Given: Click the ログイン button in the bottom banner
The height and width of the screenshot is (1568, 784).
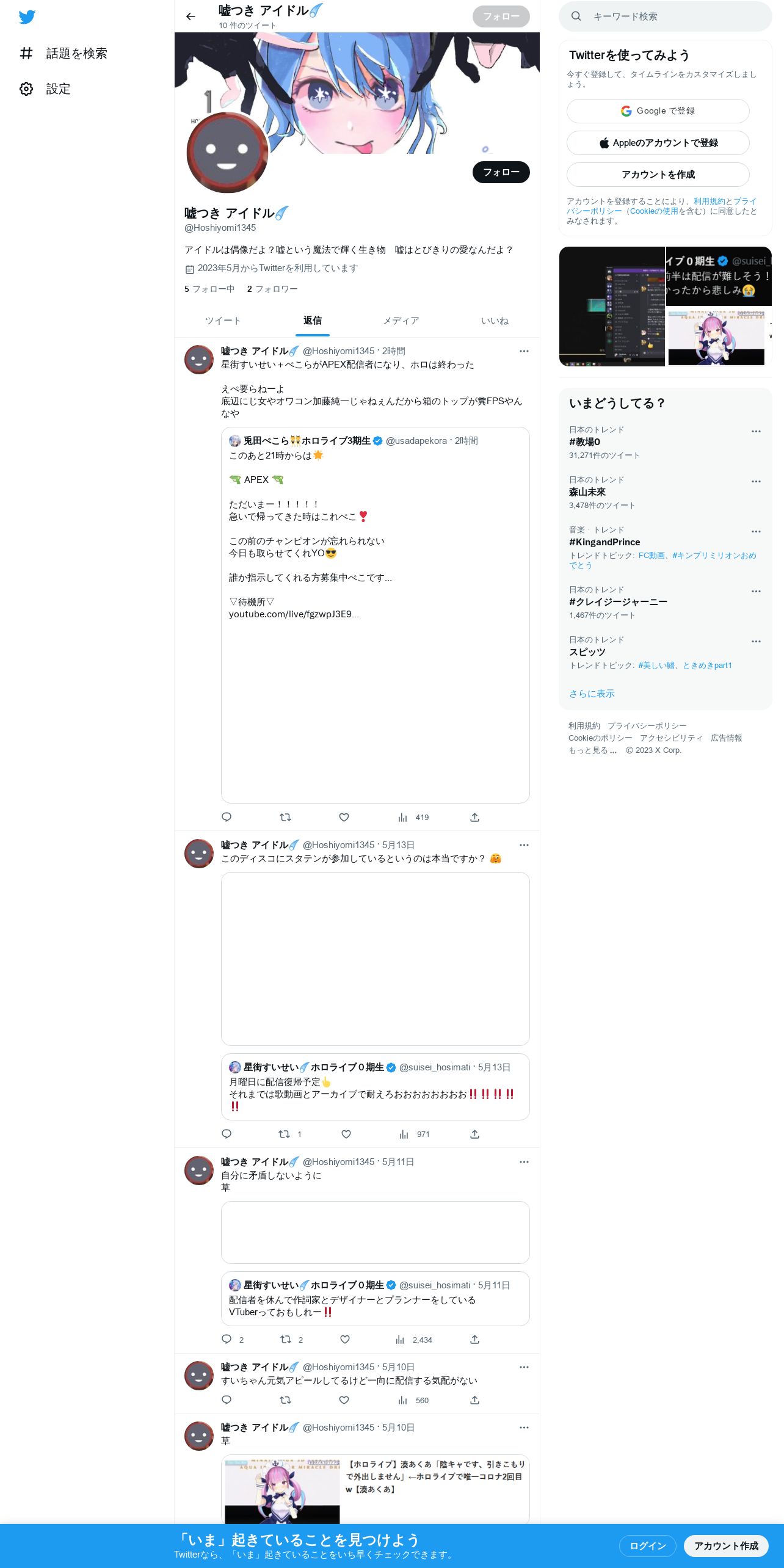Looking at the screenshot, I should click(x=648, y=1545).
